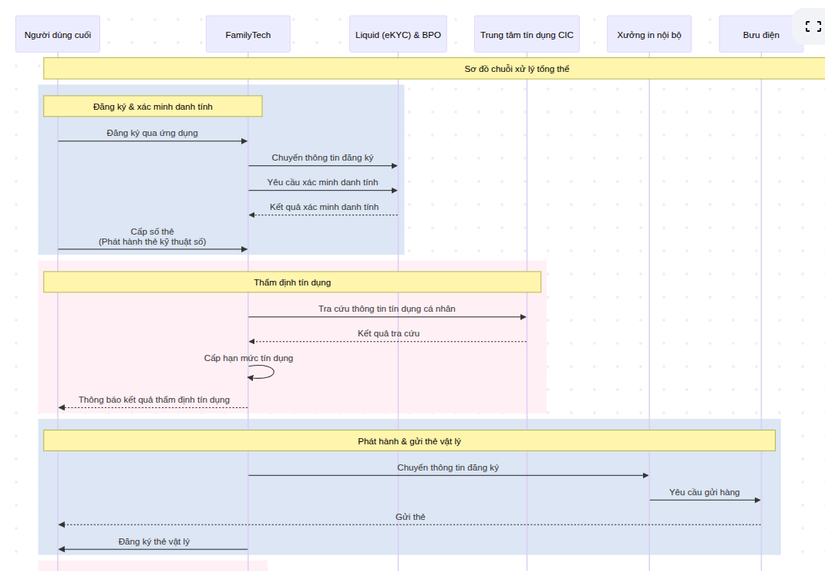The image size is (825, 571).
Task: Click the 'Sơ đồ chuỗi xử lý tổng thể' note
Action: 517,69
